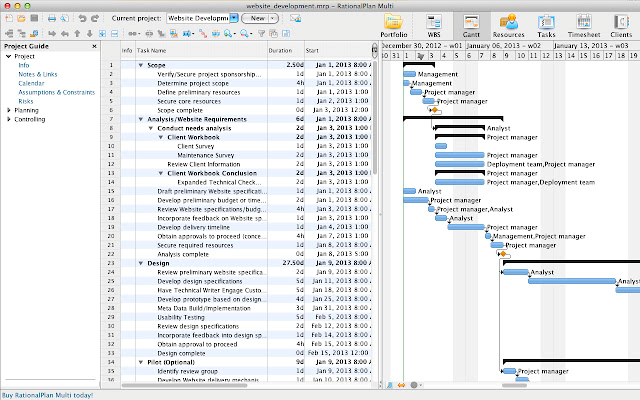The width and height of the screenshot is (640, 400).
Task: Undo the last action
Action: (x=82, y=18)
